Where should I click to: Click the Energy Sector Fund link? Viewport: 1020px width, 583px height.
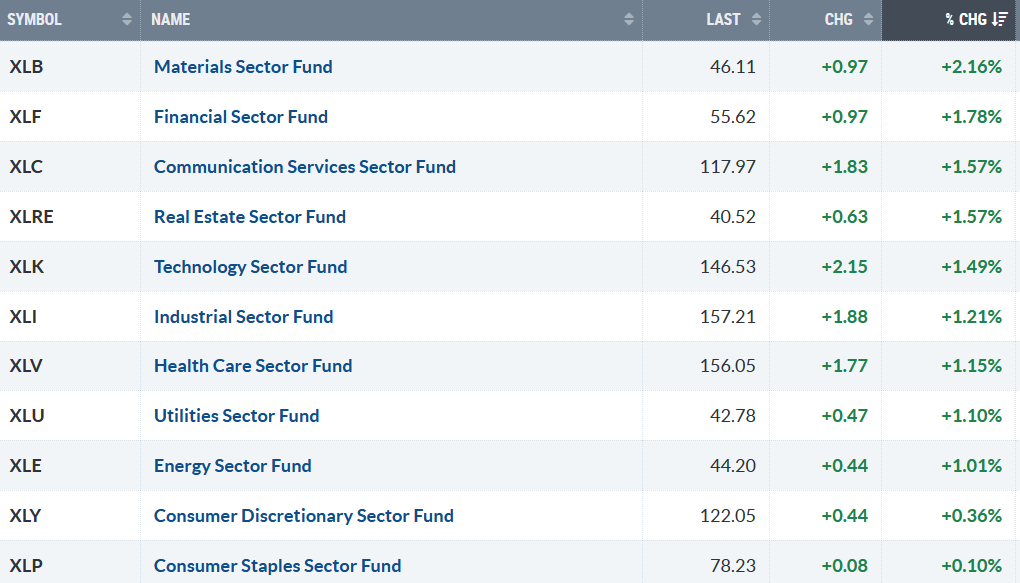click(x=233, y=466)
